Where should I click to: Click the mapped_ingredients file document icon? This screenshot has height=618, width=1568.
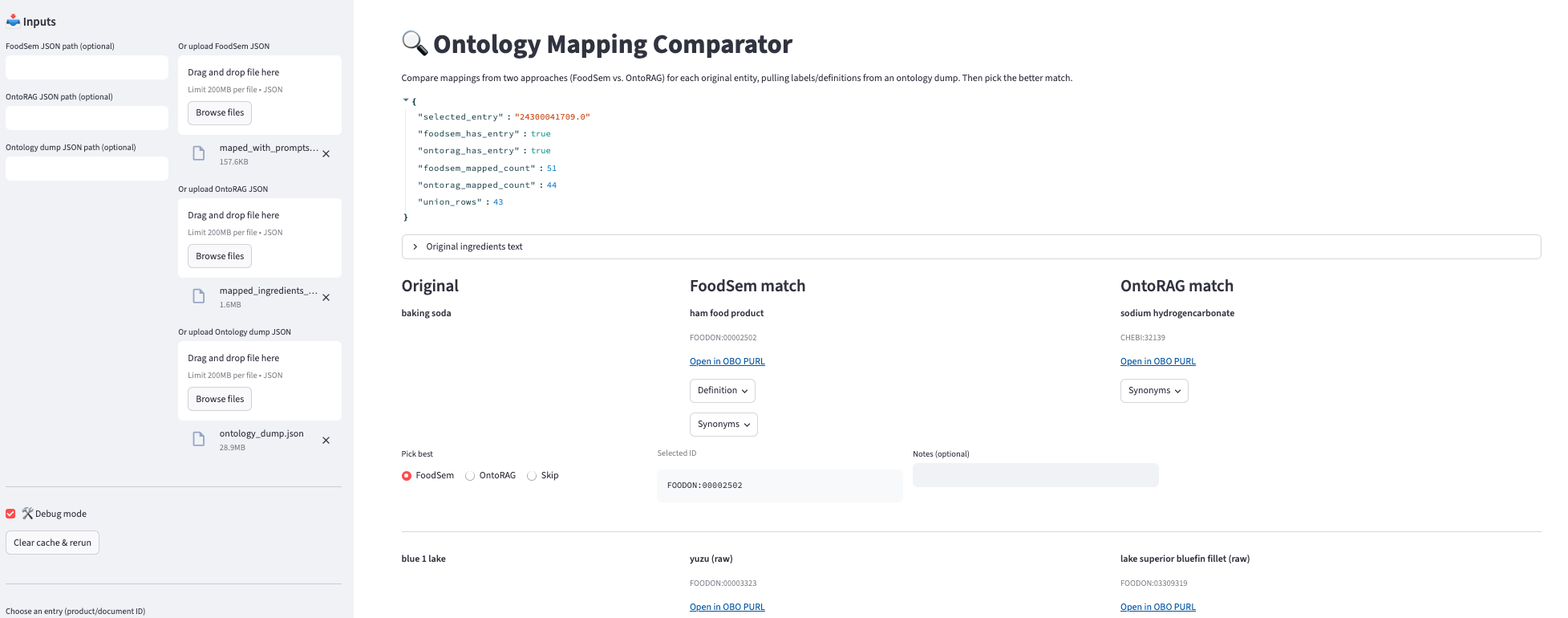pyautogui.click(x=199, y=296)
